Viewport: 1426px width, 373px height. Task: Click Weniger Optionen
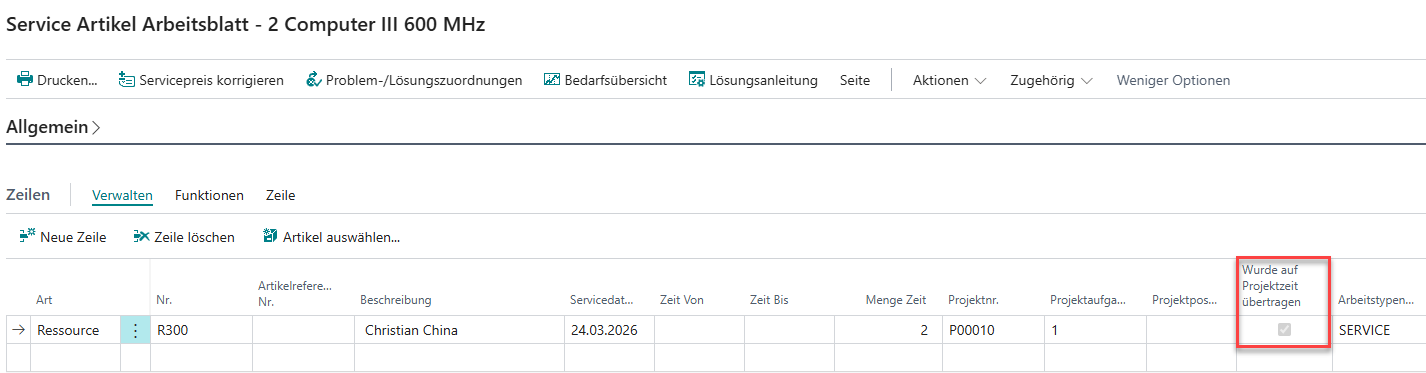coord(1173,80)
